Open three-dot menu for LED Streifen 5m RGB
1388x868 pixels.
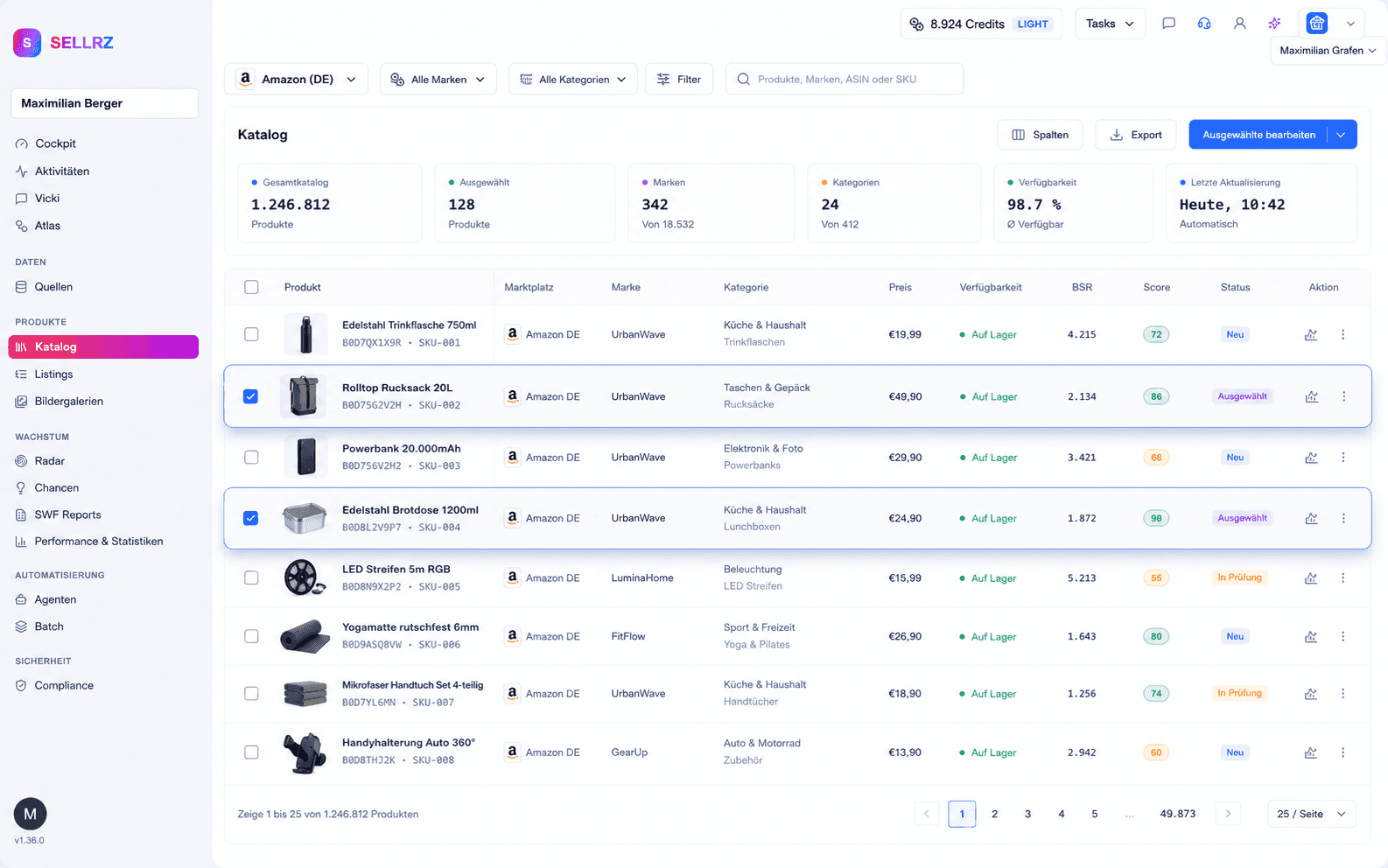(x=1343, y=578)
